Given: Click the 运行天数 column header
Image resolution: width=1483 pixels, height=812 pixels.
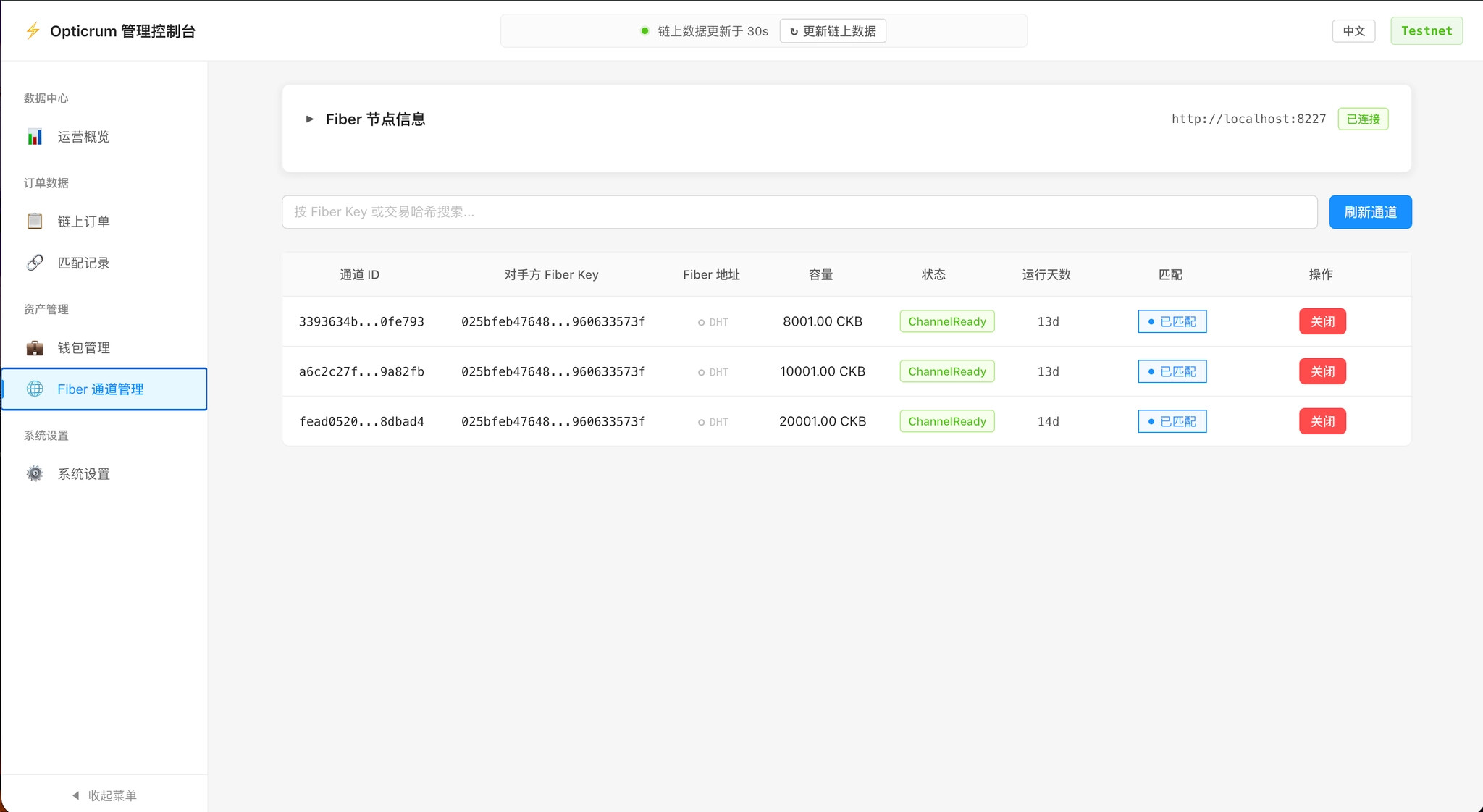Looking at the screenshot, I should pos(1046,274).
